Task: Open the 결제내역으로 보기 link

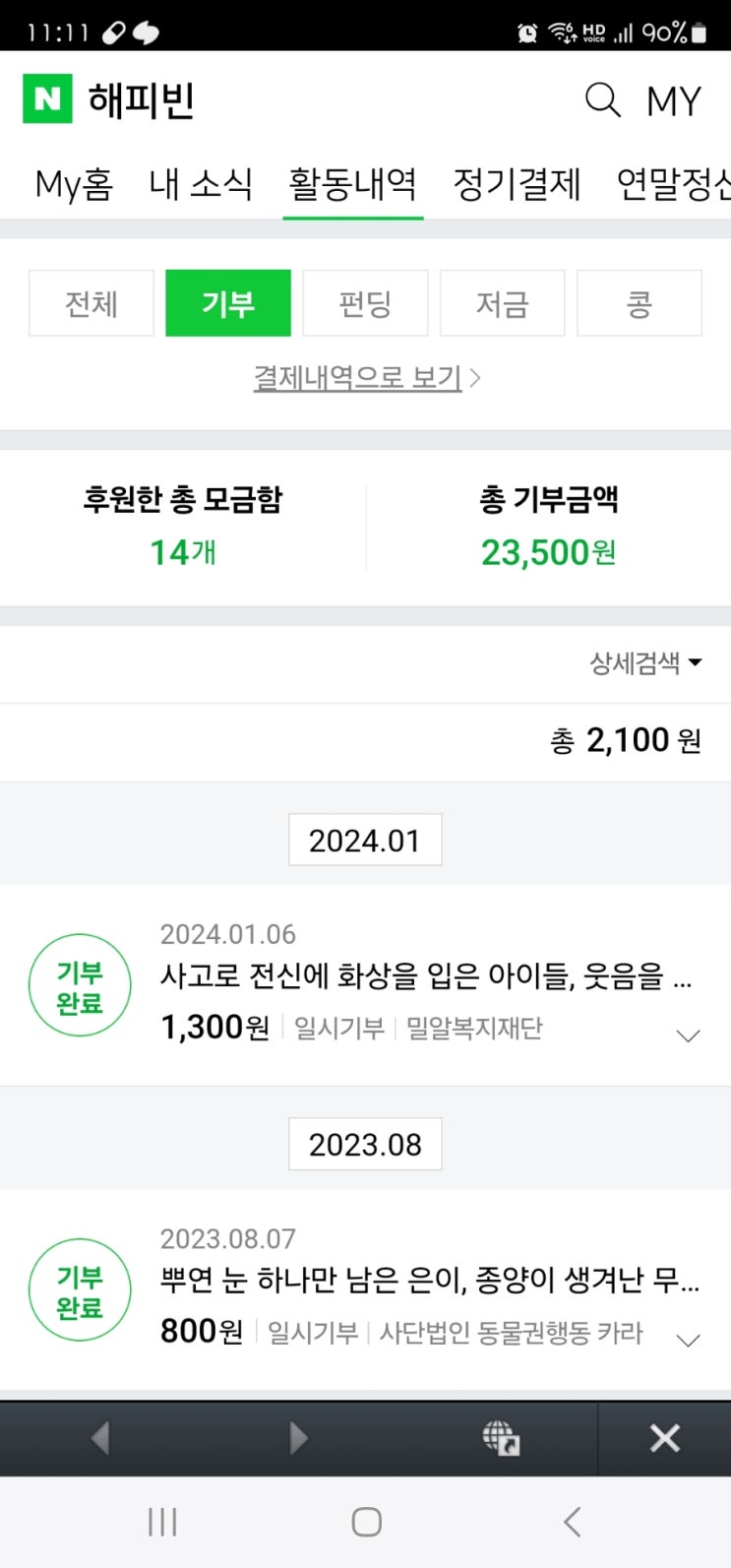Action: coord(366,378)
